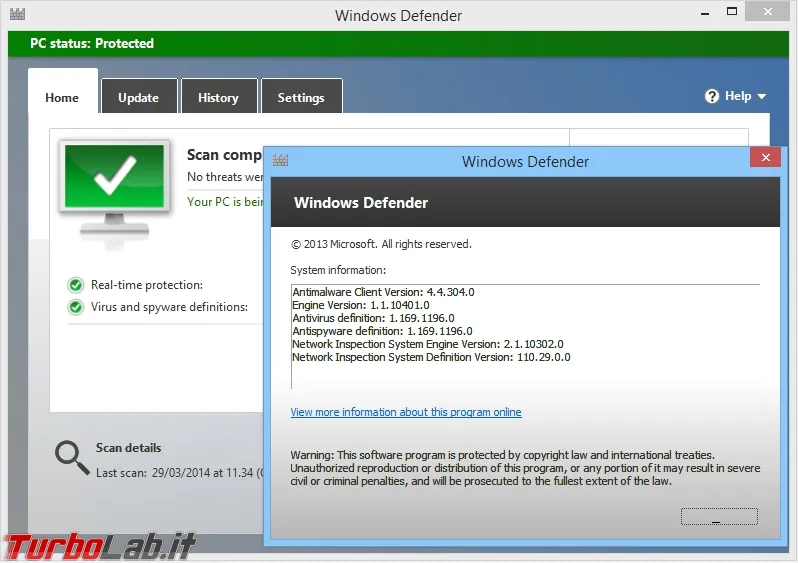This screenshot has height=563, width=798.
Task: Click the Real-time protection: label
Action: pyautogui.click(x=147, y=285)
